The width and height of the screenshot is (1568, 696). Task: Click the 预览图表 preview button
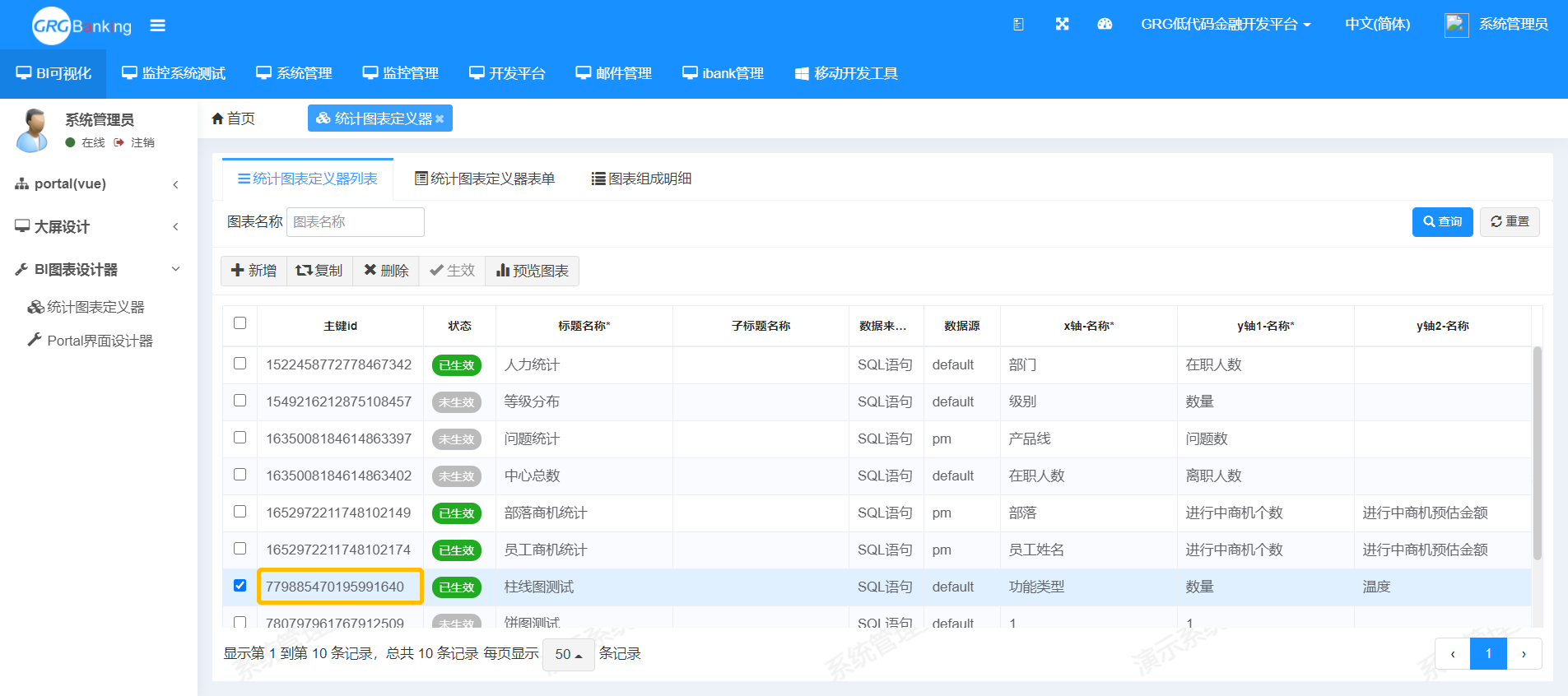click(x=533, y=271)
